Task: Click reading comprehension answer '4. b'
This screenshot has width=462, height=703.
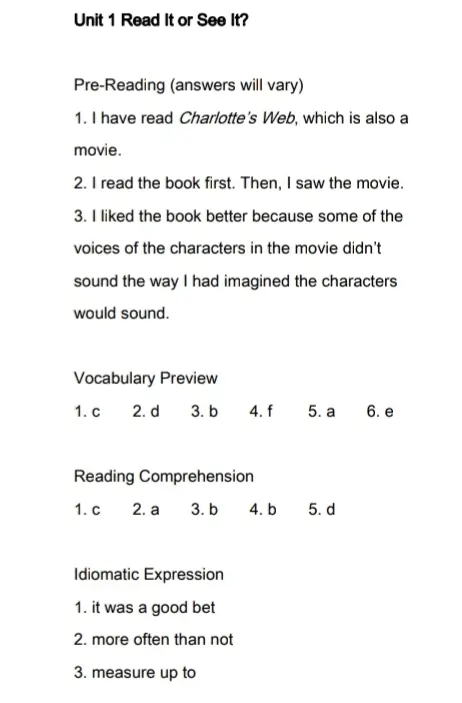Action: click(x=263, y=509)
